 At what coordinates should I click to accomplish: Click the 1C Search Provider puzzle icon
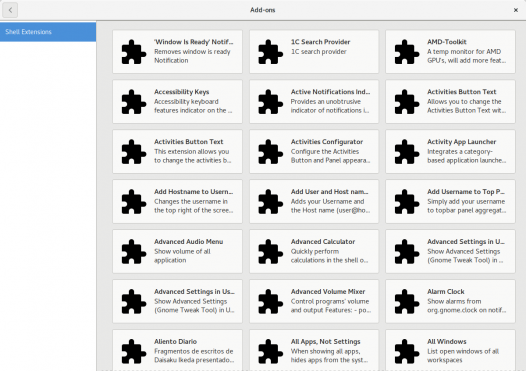[270, 52]
